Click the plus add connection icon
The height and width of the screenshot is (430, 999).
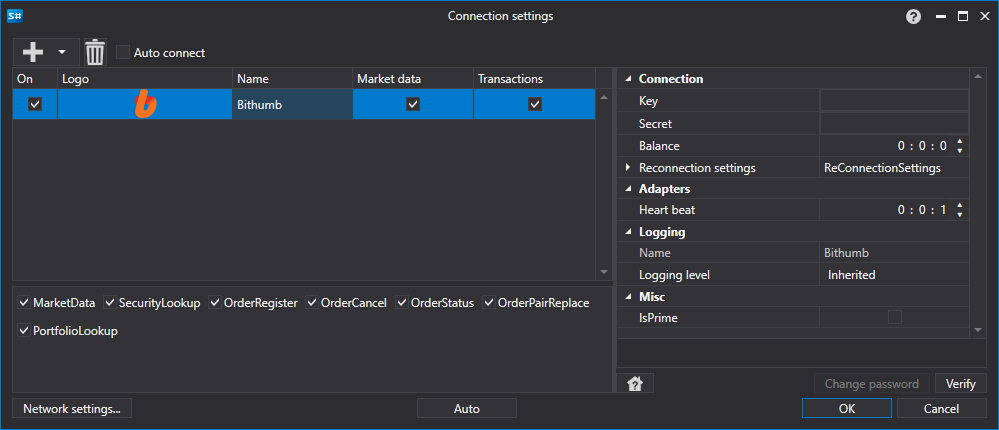33,52
